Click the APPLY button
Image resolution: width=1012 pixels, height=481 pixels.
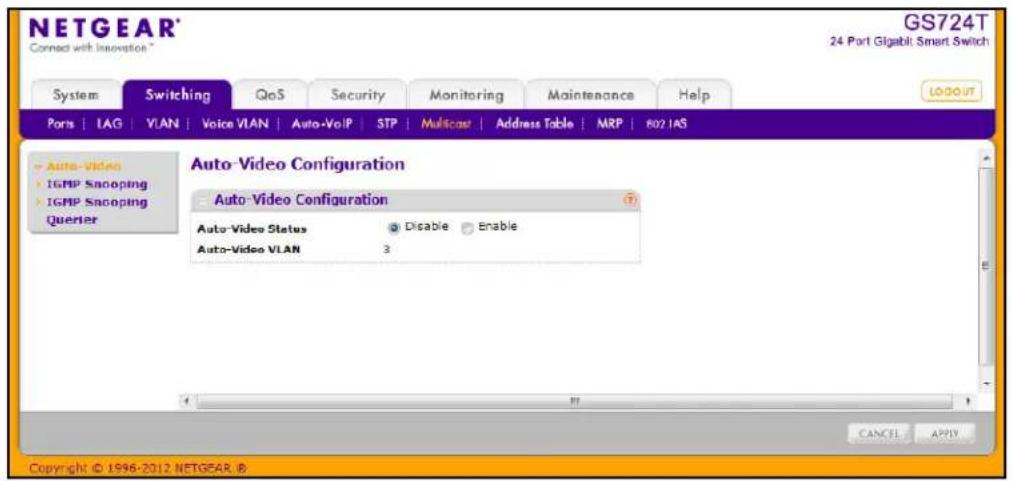[945, 434]
